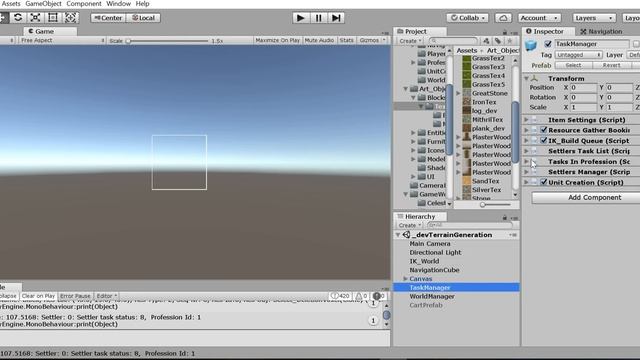Click the blue cube GameObject icon in Inspector
640x360 pixels.
click(x=531, y=45)
